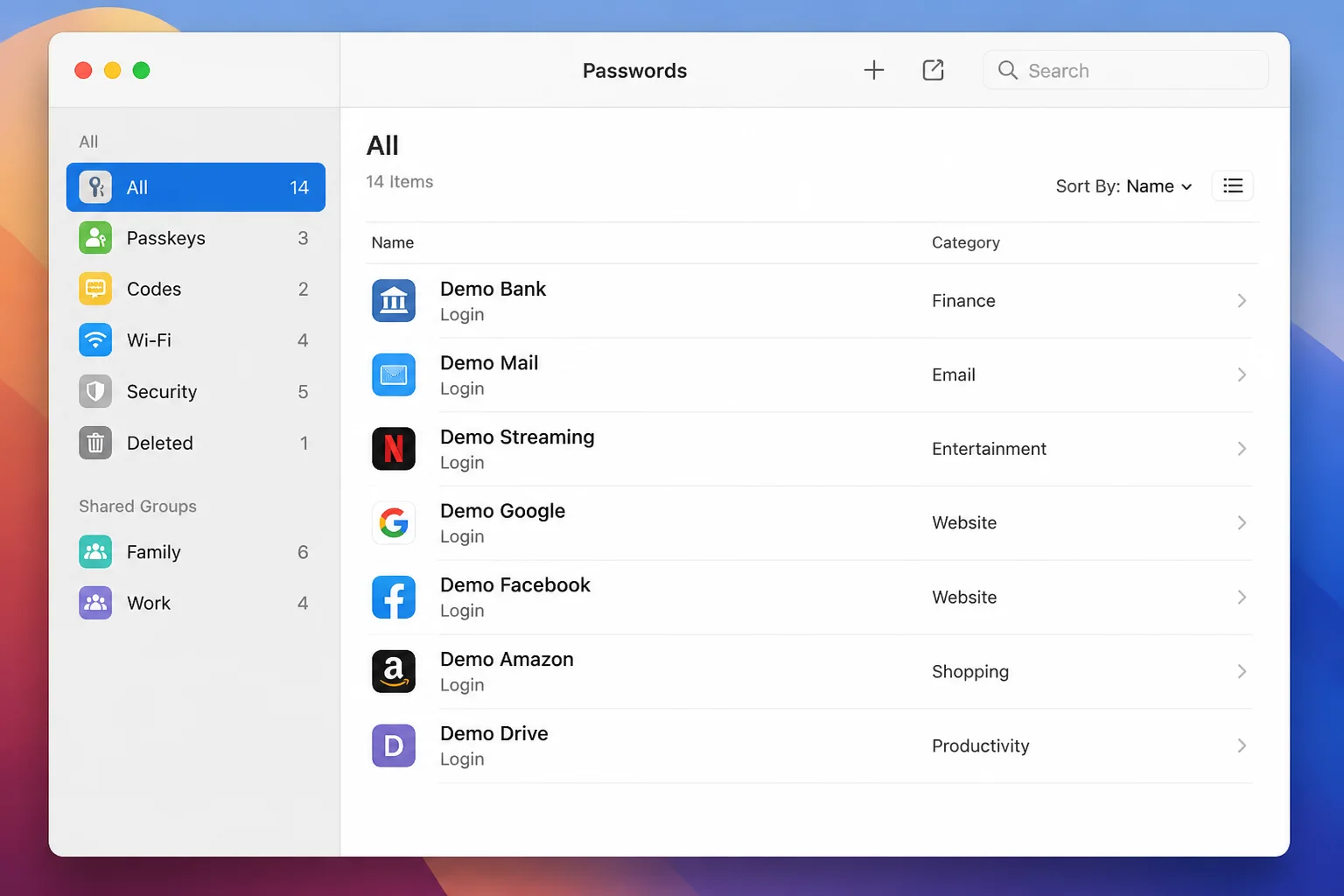The image size is (1344, 896).
Task: Click the Website category for Demo Facebook
Action: click(x=964, y=598)
